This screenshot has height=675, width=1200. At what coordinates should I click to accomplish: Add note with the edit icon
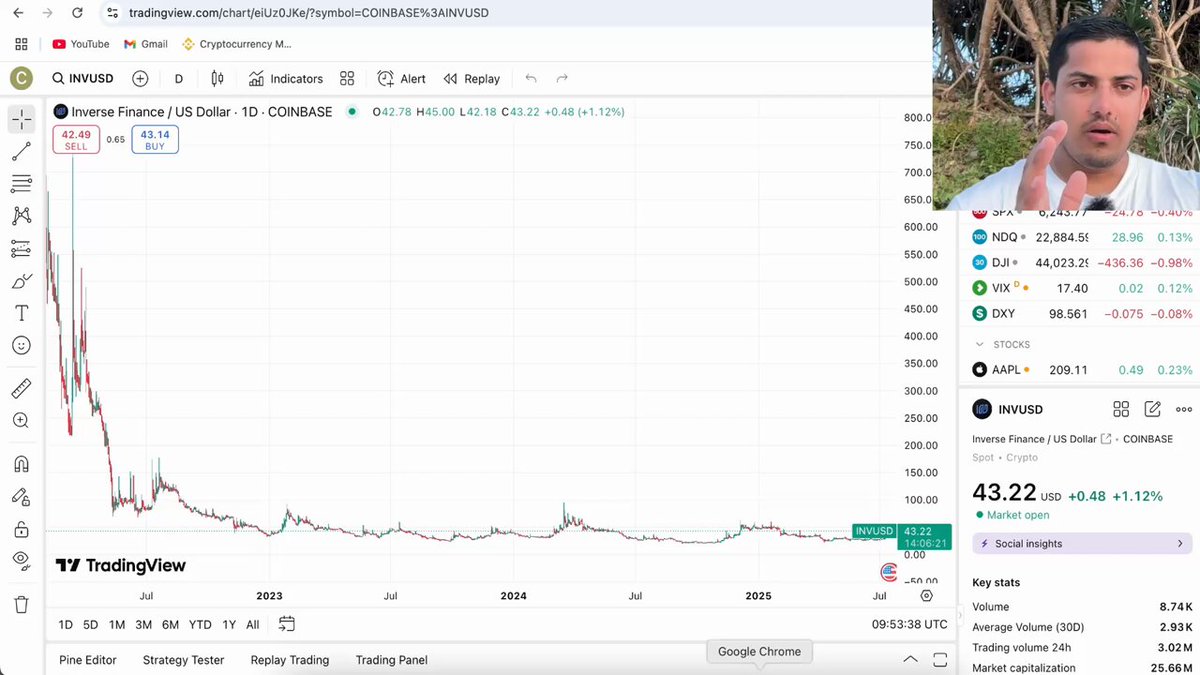(x=1152, y=409)
